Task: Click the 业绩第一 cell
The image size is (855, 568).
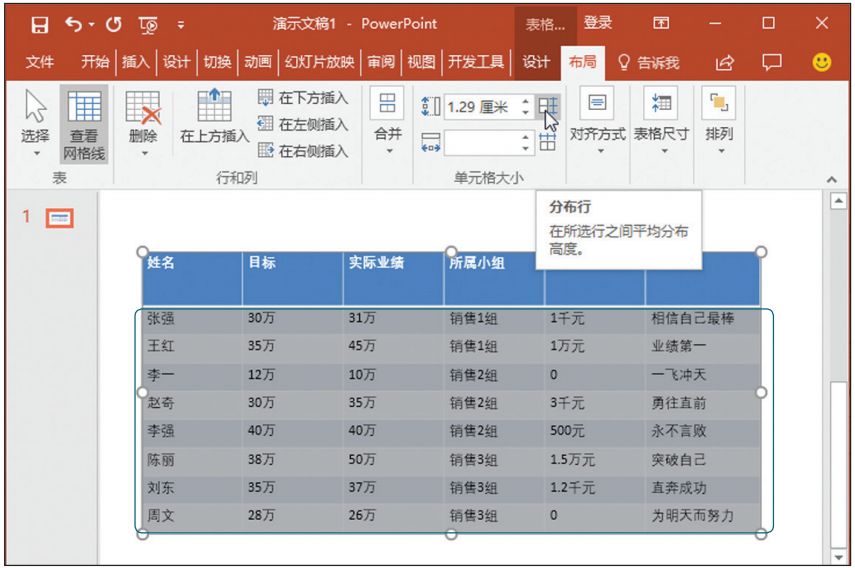Action: point(702,347)
